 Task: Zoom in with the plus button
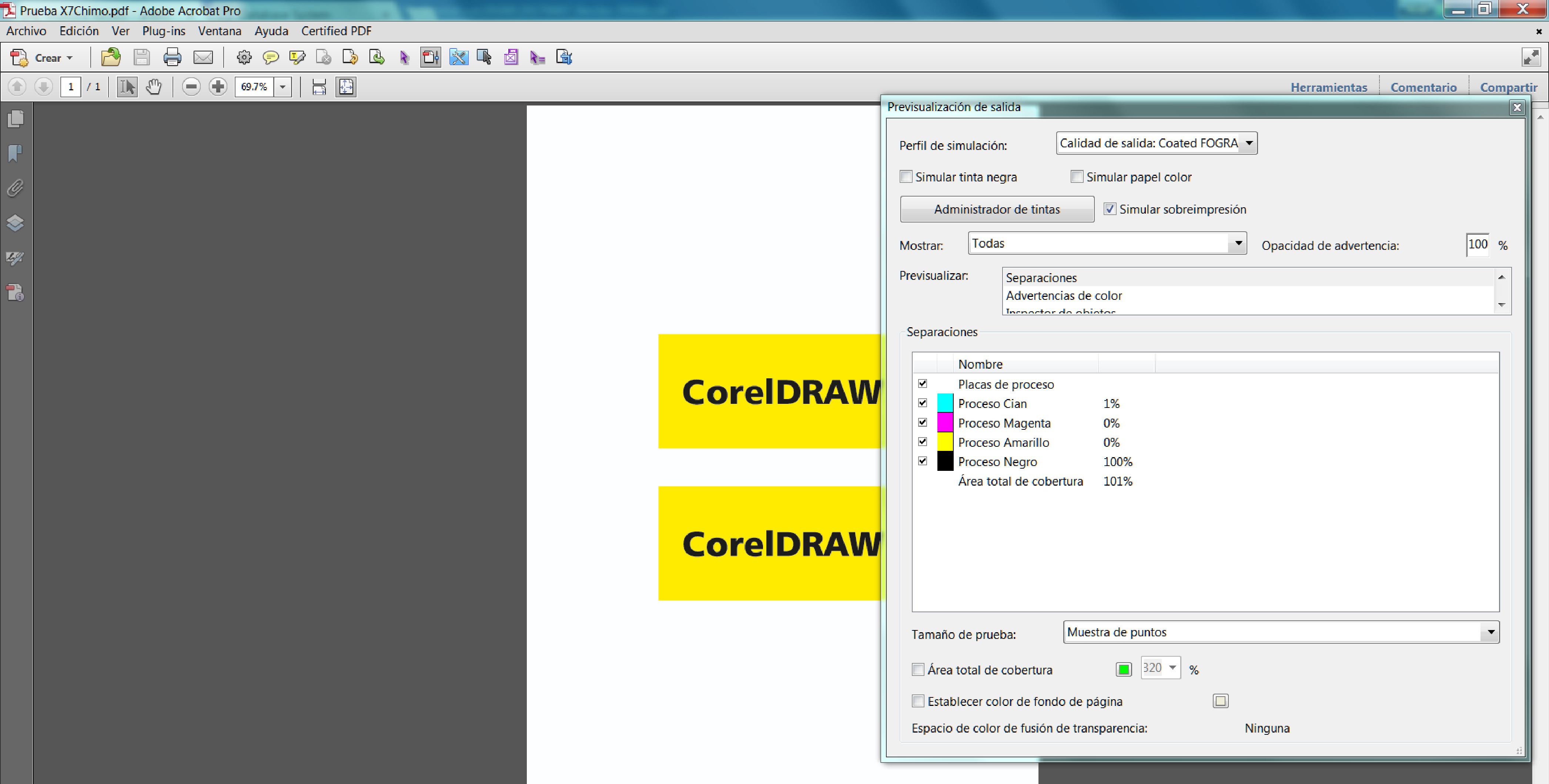coord(218,87)
